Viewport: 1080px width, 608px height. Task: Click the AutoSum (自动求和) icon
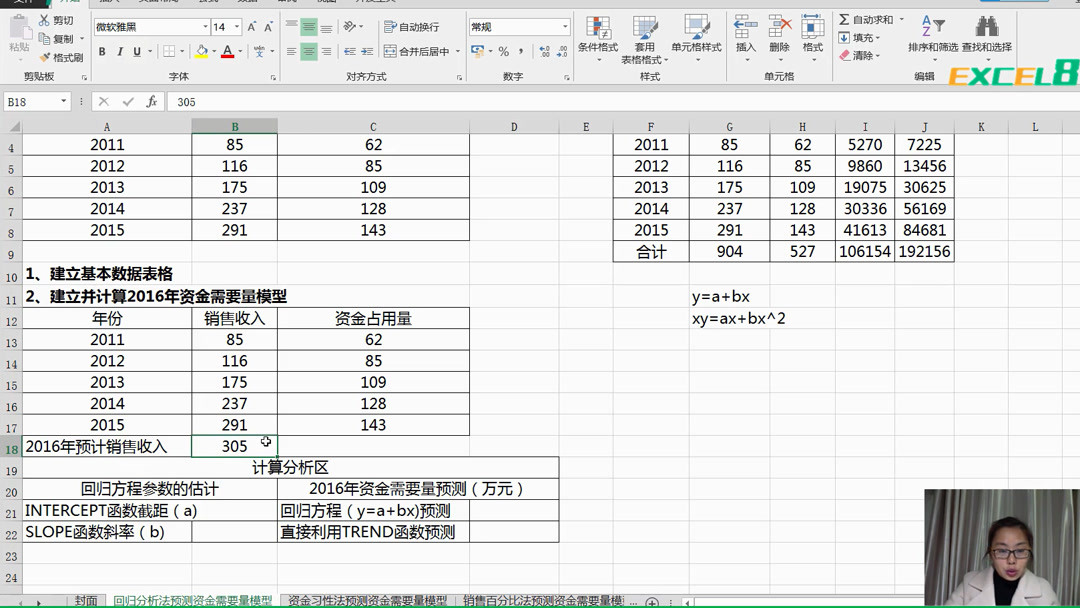pos(842,18)
